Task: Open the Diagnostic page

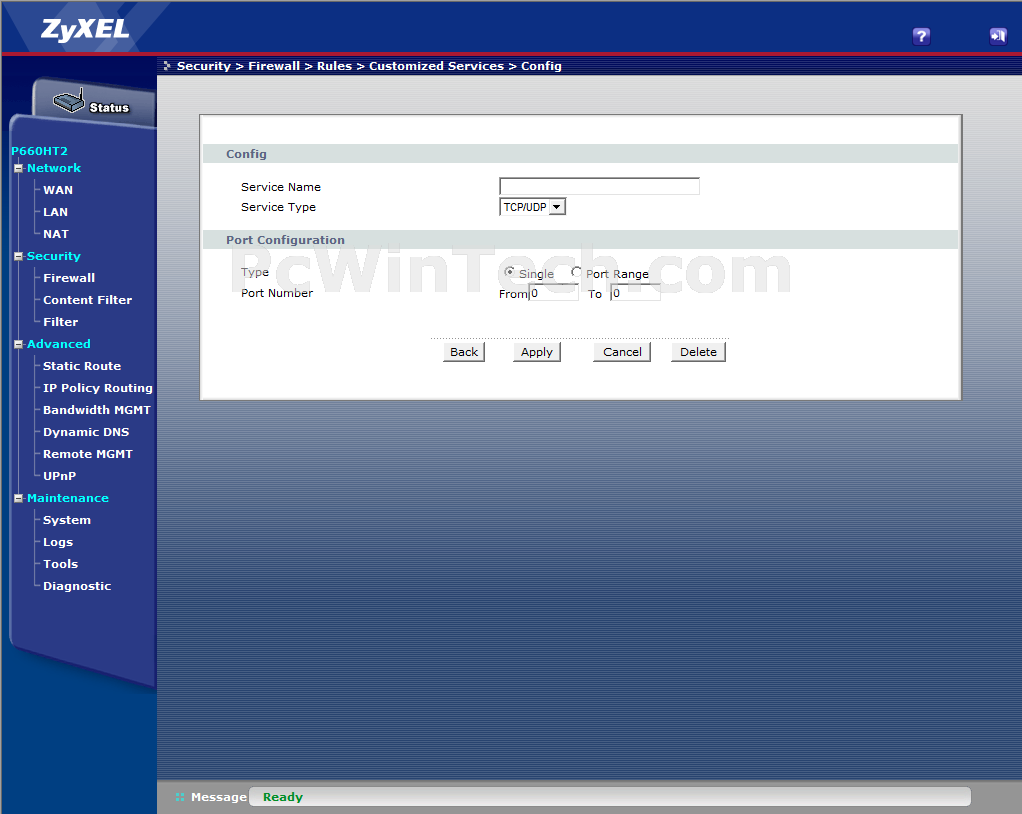Action: tap(77, 586)
